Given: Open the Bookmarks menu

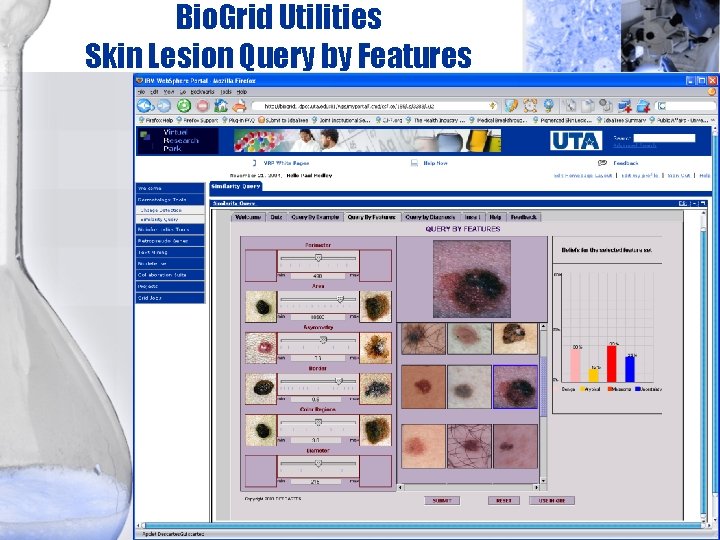Looking at the screenshot, I should click(x=202, y=92).
